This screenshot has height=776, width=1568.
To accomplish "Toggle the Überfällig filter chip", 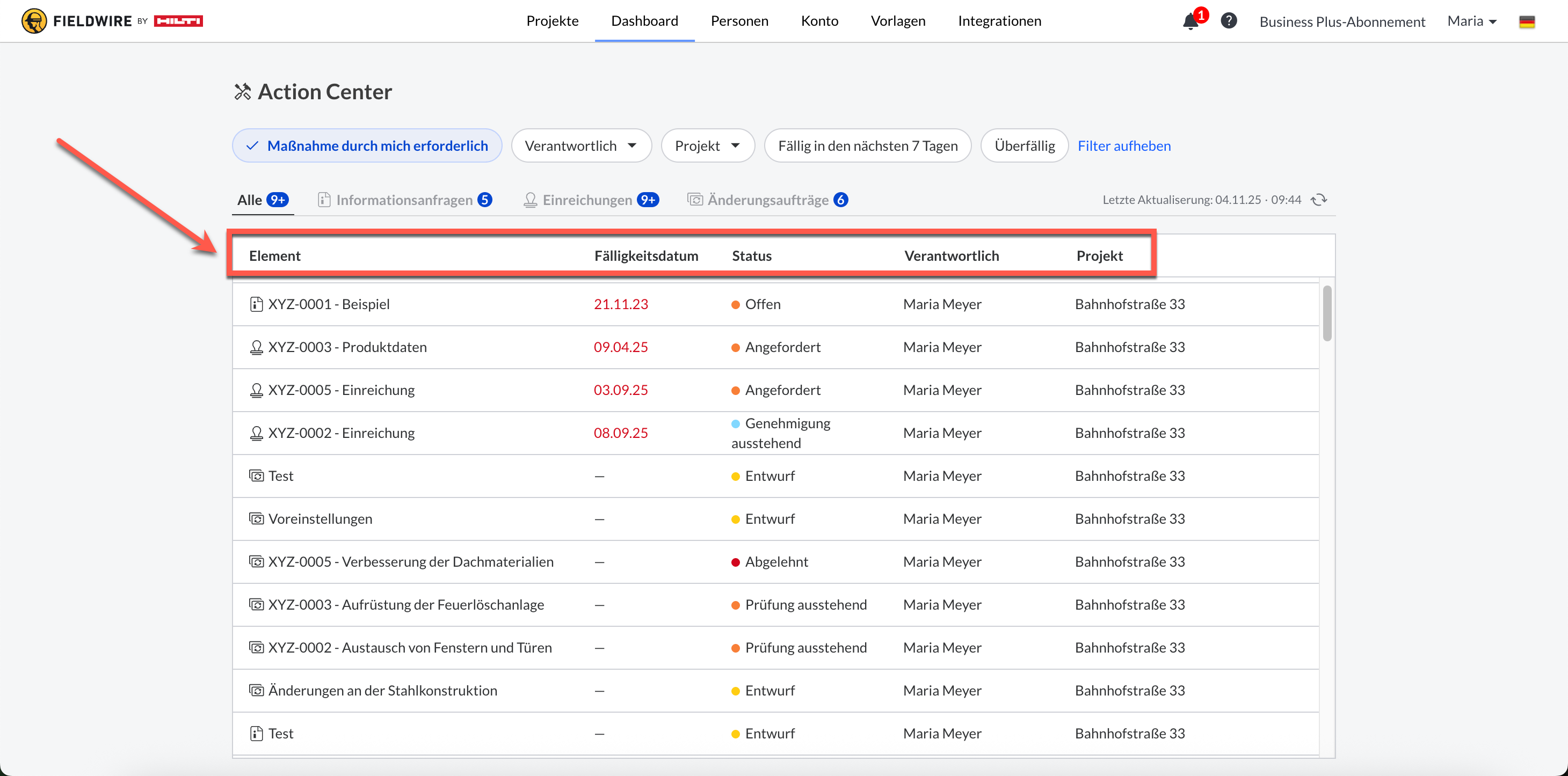I will [x=1024, y=146].
